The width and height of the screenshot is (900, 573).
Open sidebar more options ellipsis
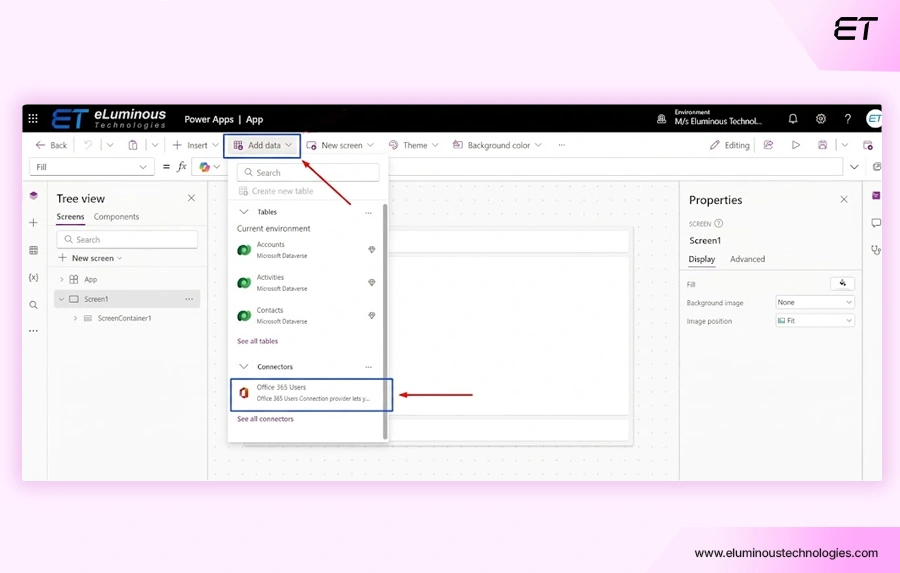(x=33, y=331)
